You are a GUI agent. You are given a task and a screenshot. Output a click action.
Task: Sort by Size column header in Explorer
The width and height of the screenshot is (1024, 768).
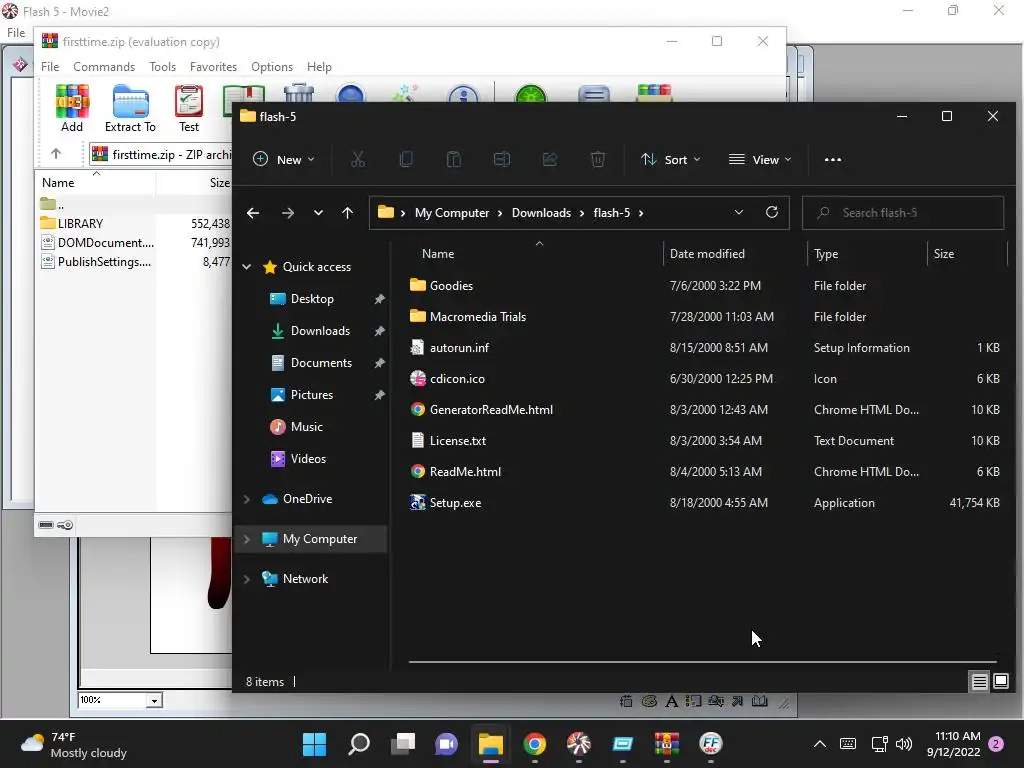(967, 253)
